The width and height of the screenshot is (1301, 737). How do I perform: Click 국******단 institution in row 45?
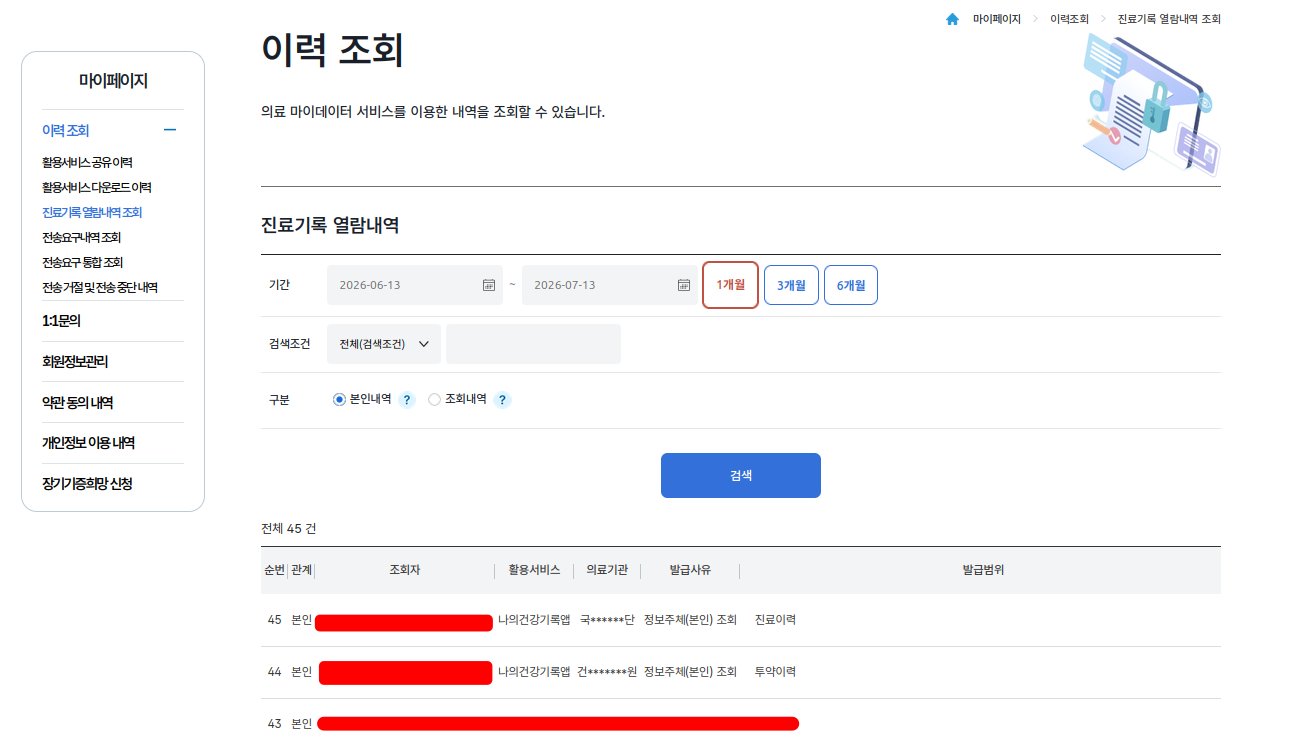[x=607, y=620]
